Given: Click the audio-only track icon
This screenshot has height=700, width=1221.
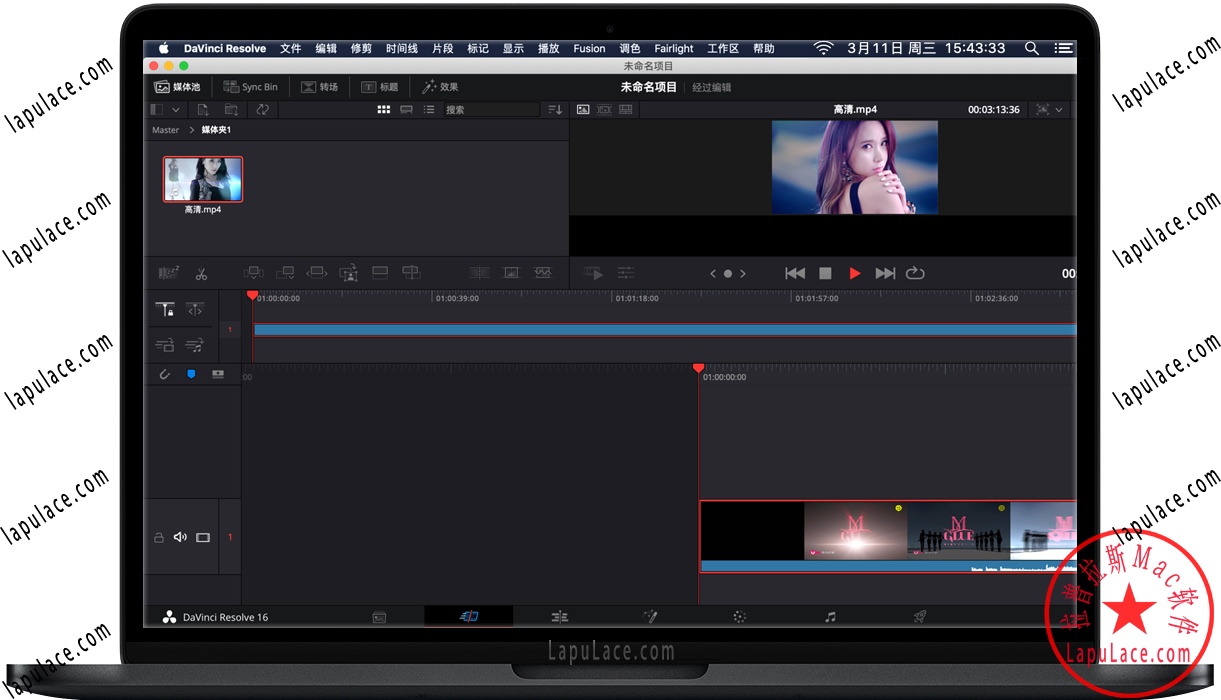Looking at the screenshot, I should pos(195,345).
